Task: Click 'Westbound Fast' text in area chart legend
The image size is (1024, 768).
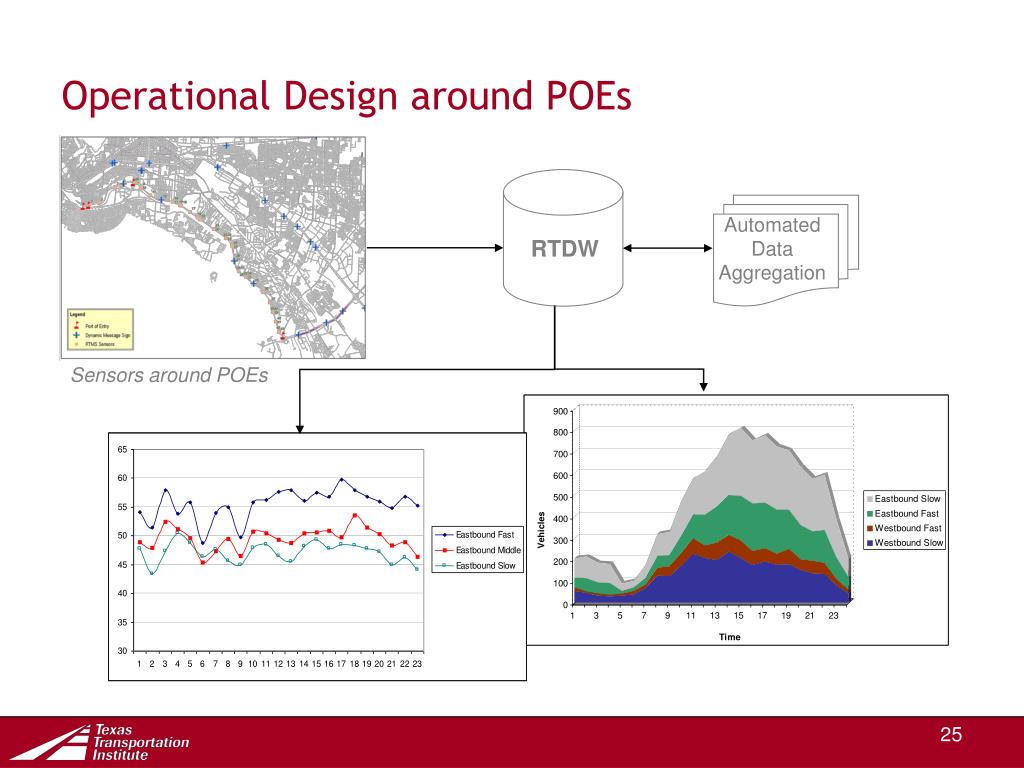Action: pyautogui.click(x=908, y=528)
